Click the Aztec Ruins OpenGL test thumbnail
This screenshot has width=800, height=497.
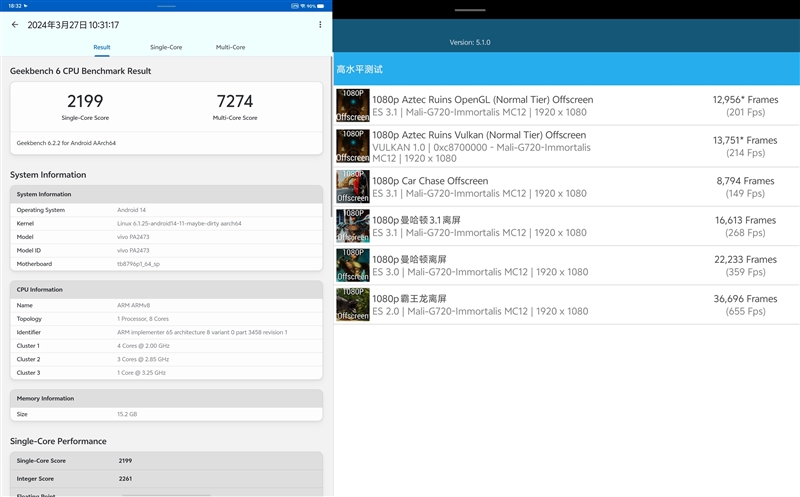tap(352, 106)
